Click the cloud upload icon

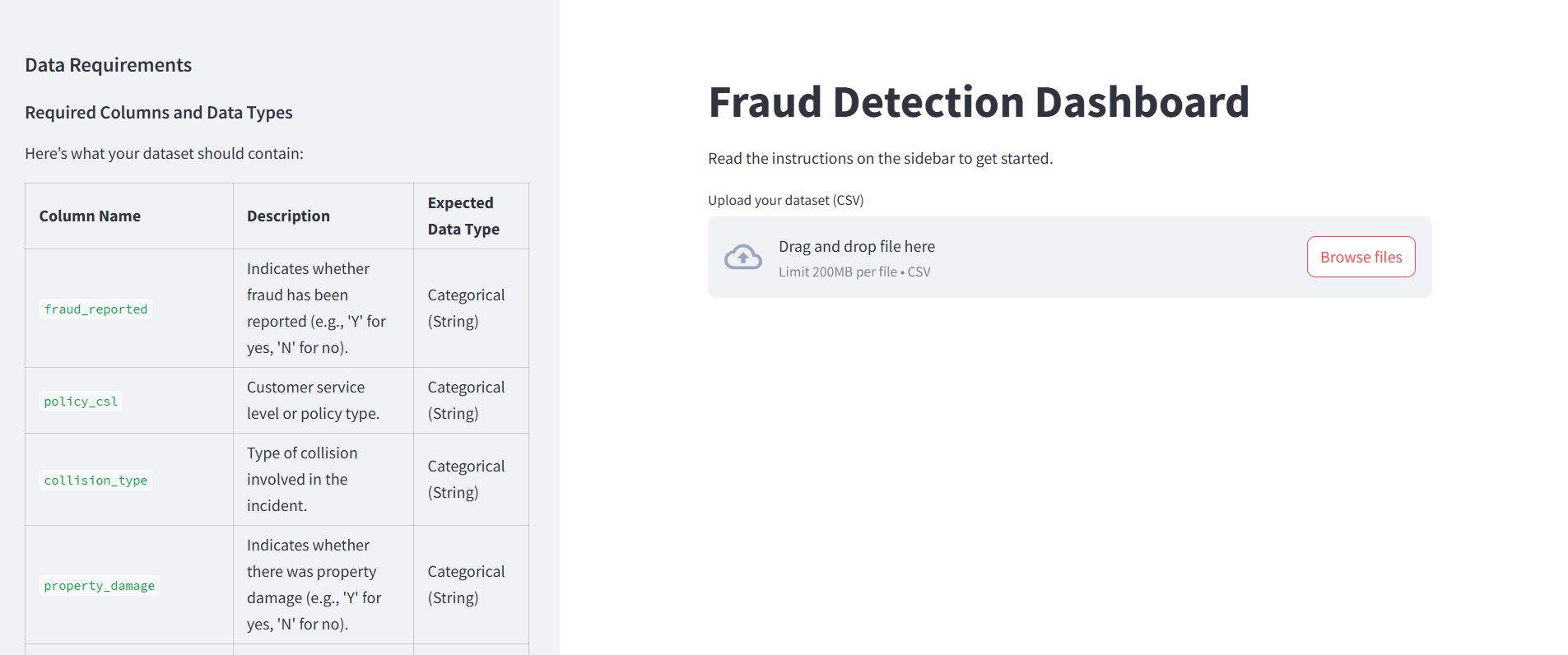click(x=742, y=258)
